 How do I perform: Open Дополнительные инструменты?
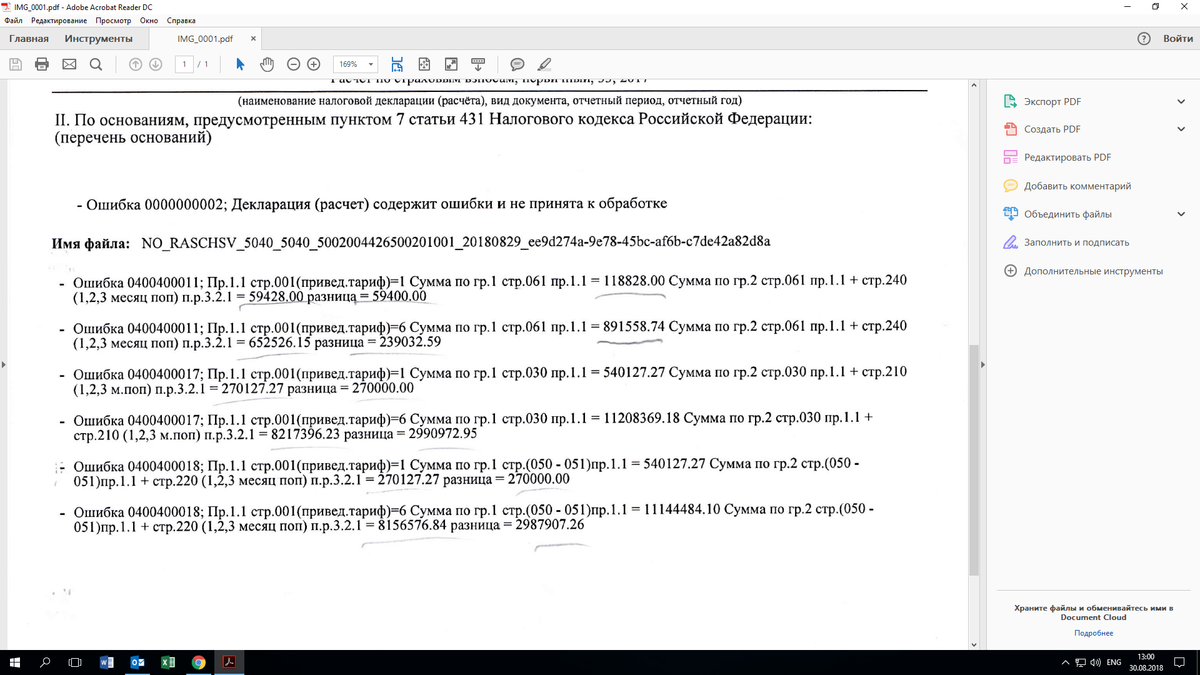point(1093,271)
